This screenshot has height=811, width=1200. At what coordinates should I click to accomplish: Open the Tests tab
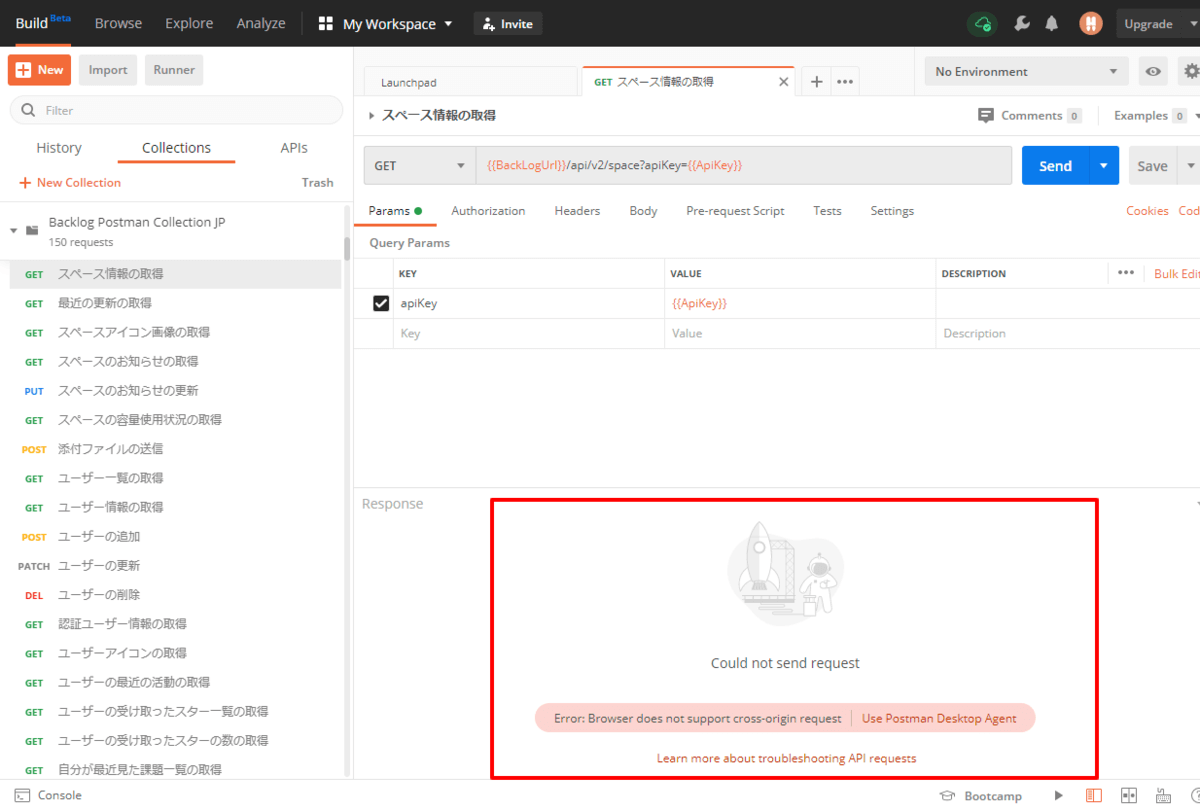coord(827,211)
